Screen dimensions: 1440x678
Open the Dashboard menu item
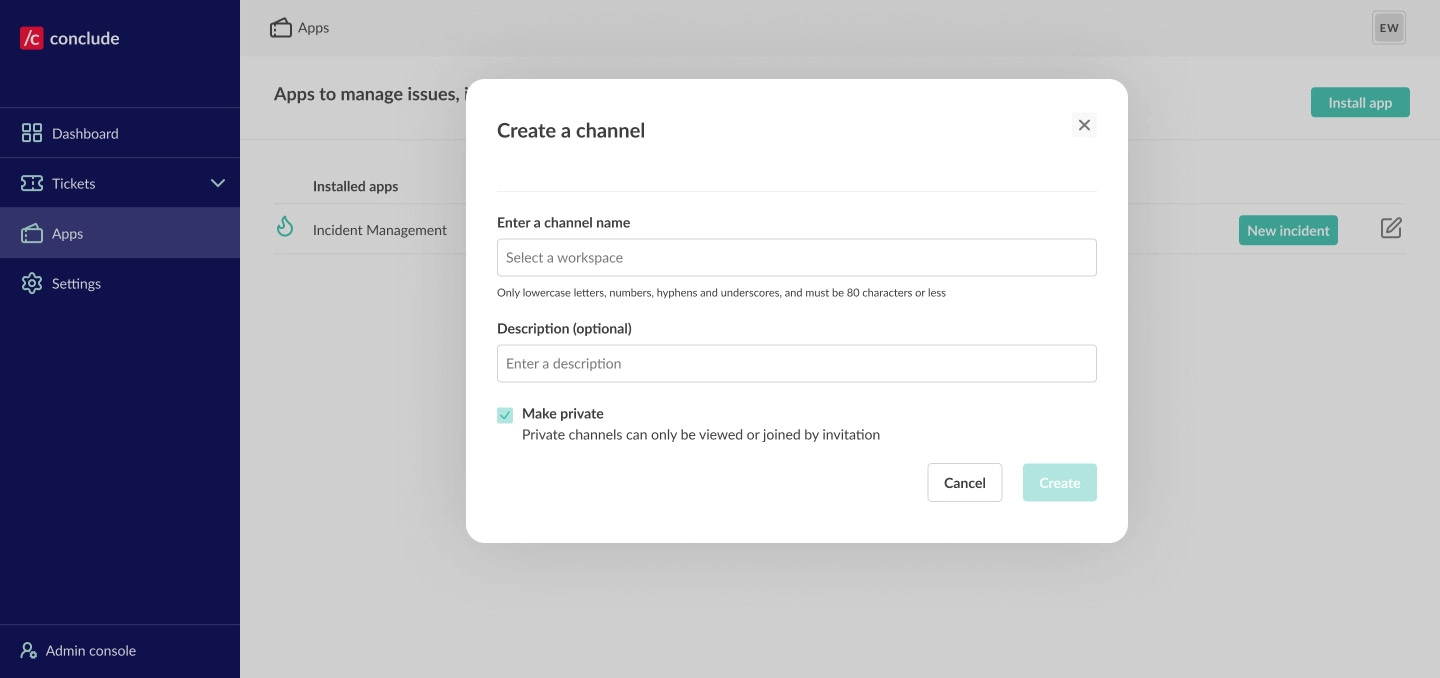click(85, 133)
